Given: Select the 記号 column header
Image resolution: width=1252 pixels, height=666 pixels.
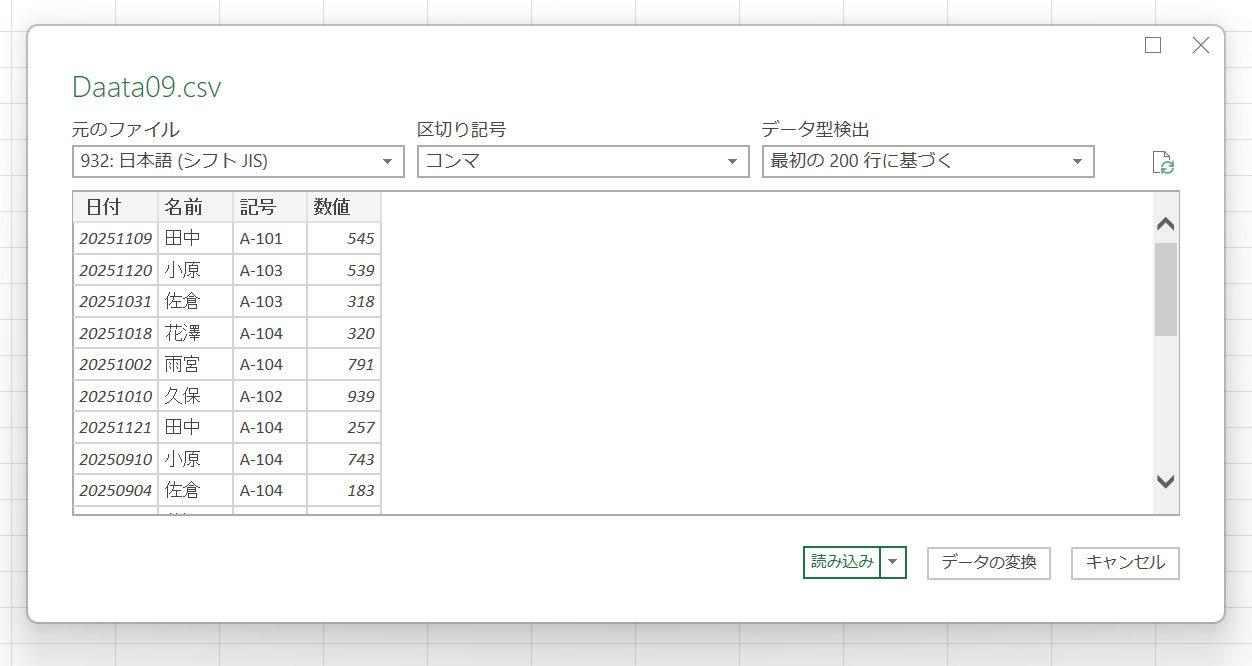Looking at the screenshot, I should pyautogui.click(x=269, y=207).
